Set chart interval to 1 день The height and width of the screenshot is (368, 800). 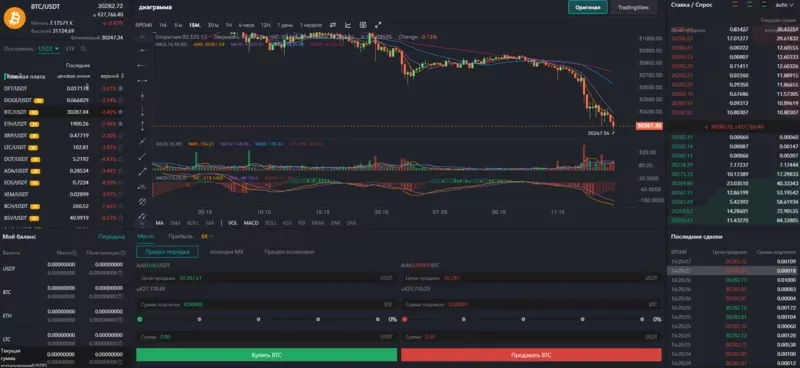tap(286, 24)
